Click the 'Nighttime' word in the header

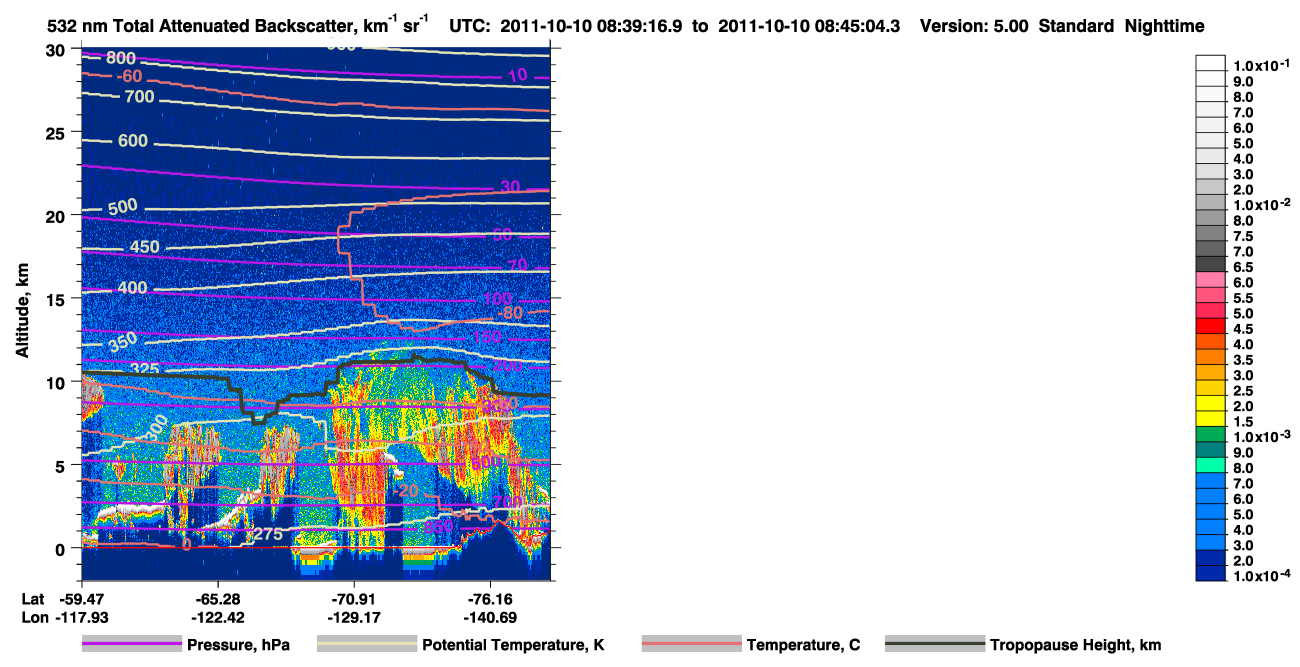[1164, 27]
